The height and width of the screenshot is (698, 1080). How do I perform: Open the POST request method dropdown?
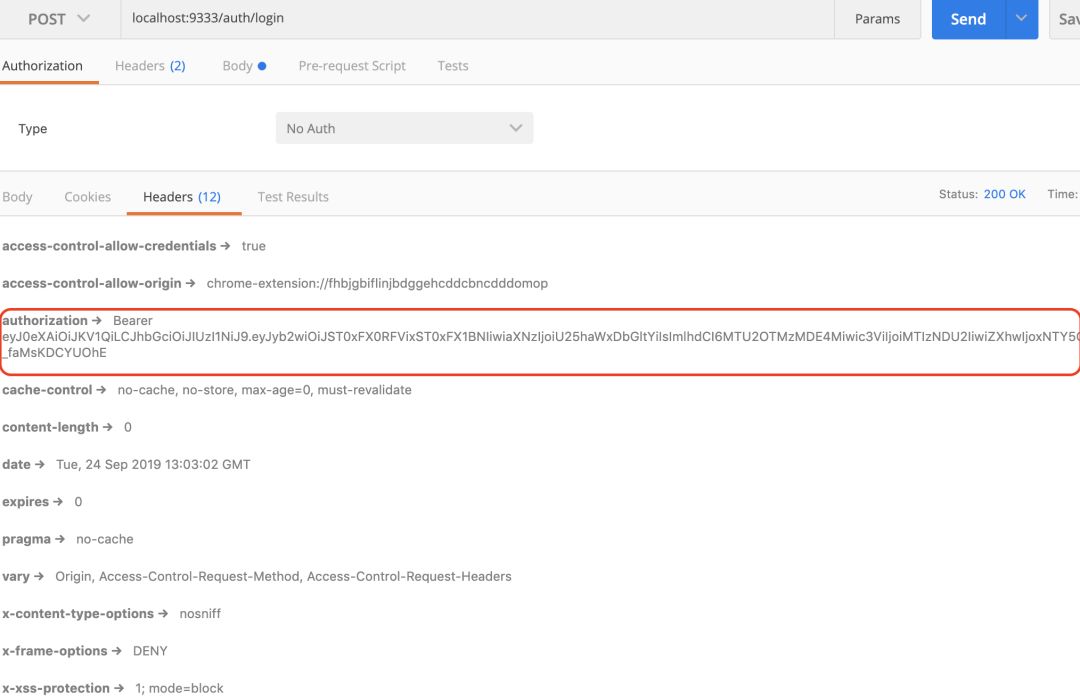pos(57,18)
